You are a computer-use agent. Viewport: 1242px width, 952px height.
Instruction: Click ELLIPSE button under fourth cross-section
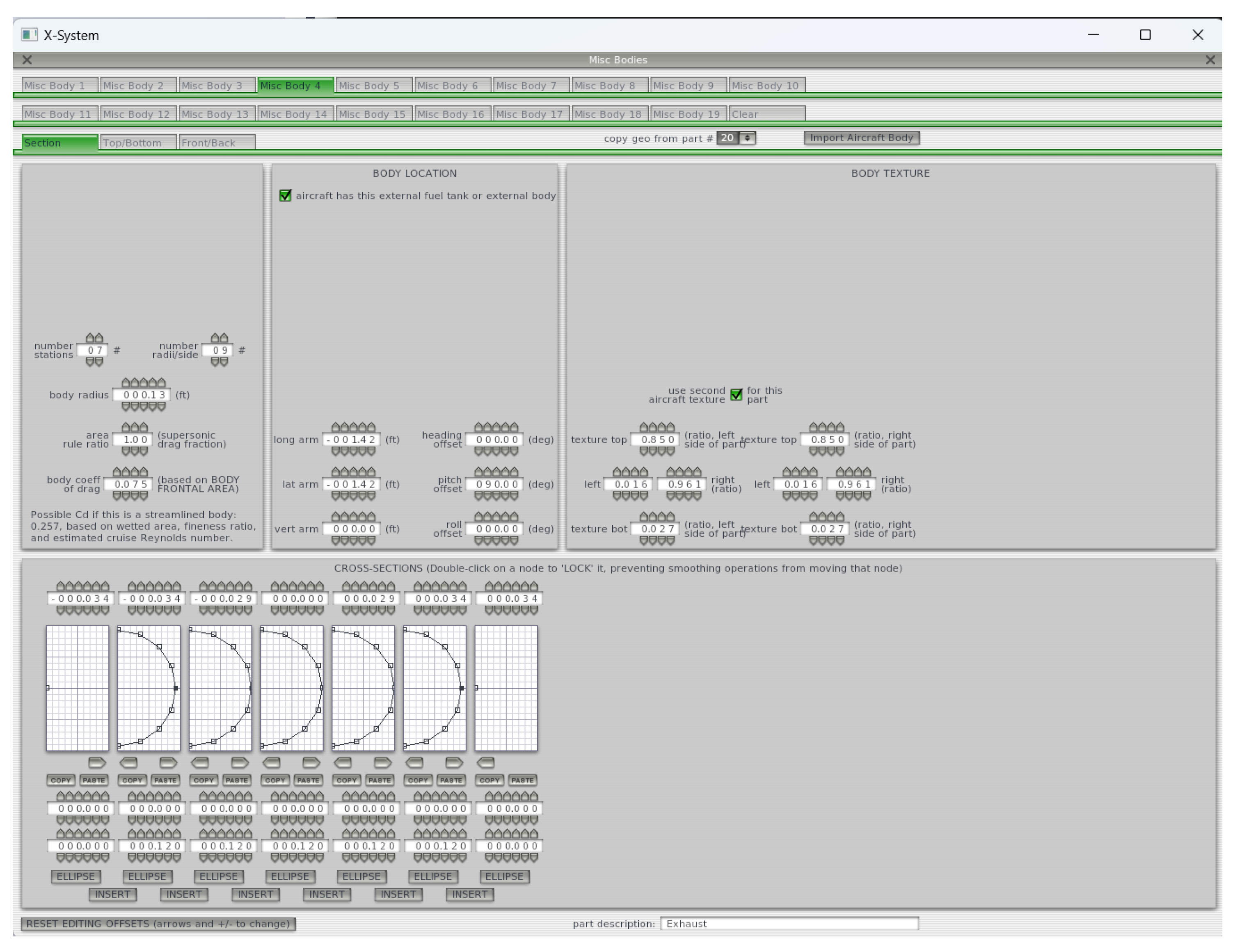[x=290, y=876]
